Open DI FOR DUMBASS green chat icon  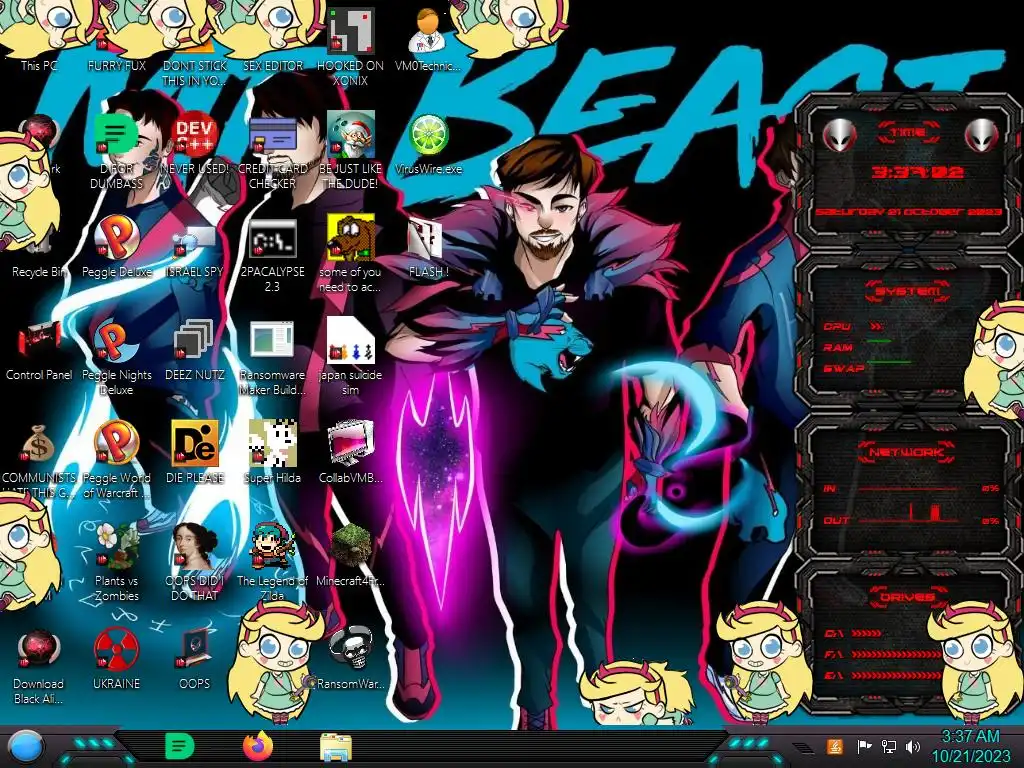click(116, 150)
